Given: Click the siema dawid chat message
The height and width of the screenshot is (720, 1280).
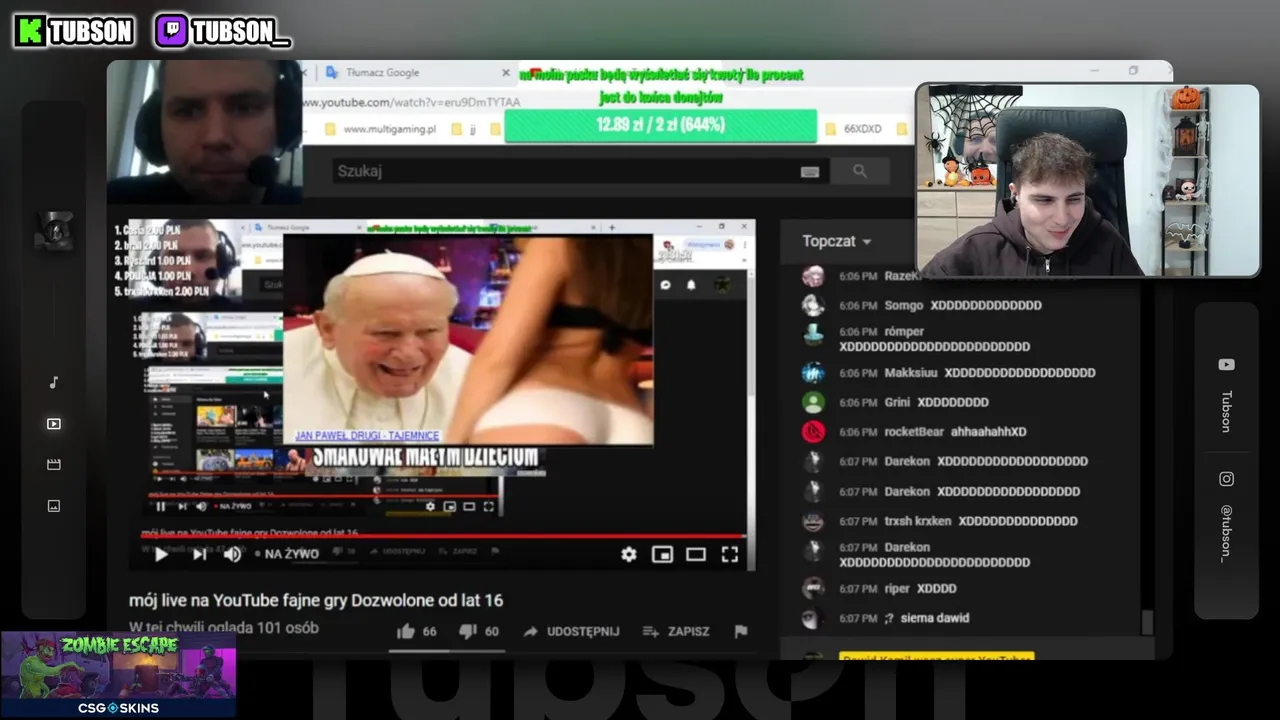Looking at the screenshot, I should (x=935, y=618).
